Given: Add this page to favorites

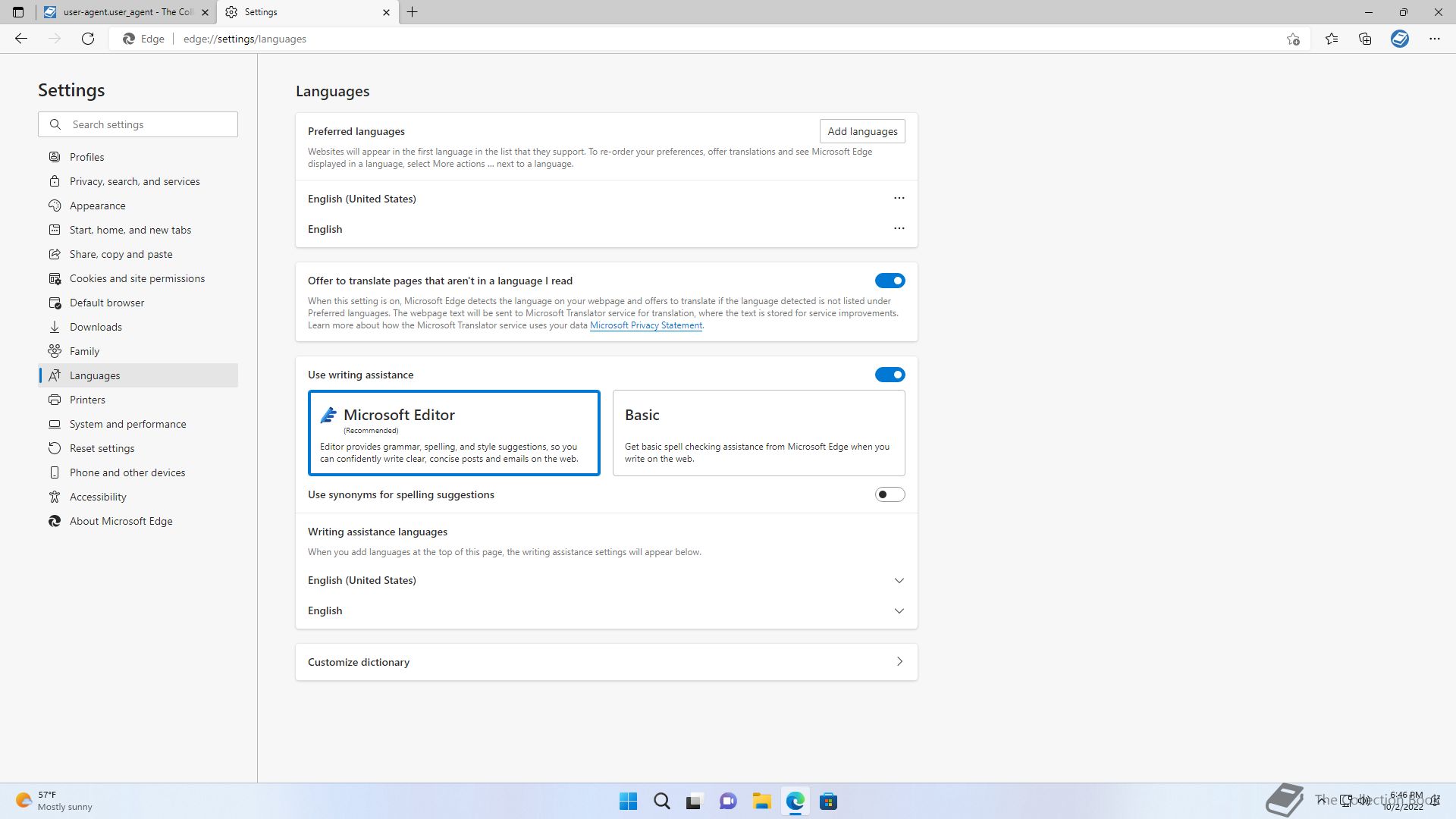Looking at the screenshot, I should [1293, 39].
